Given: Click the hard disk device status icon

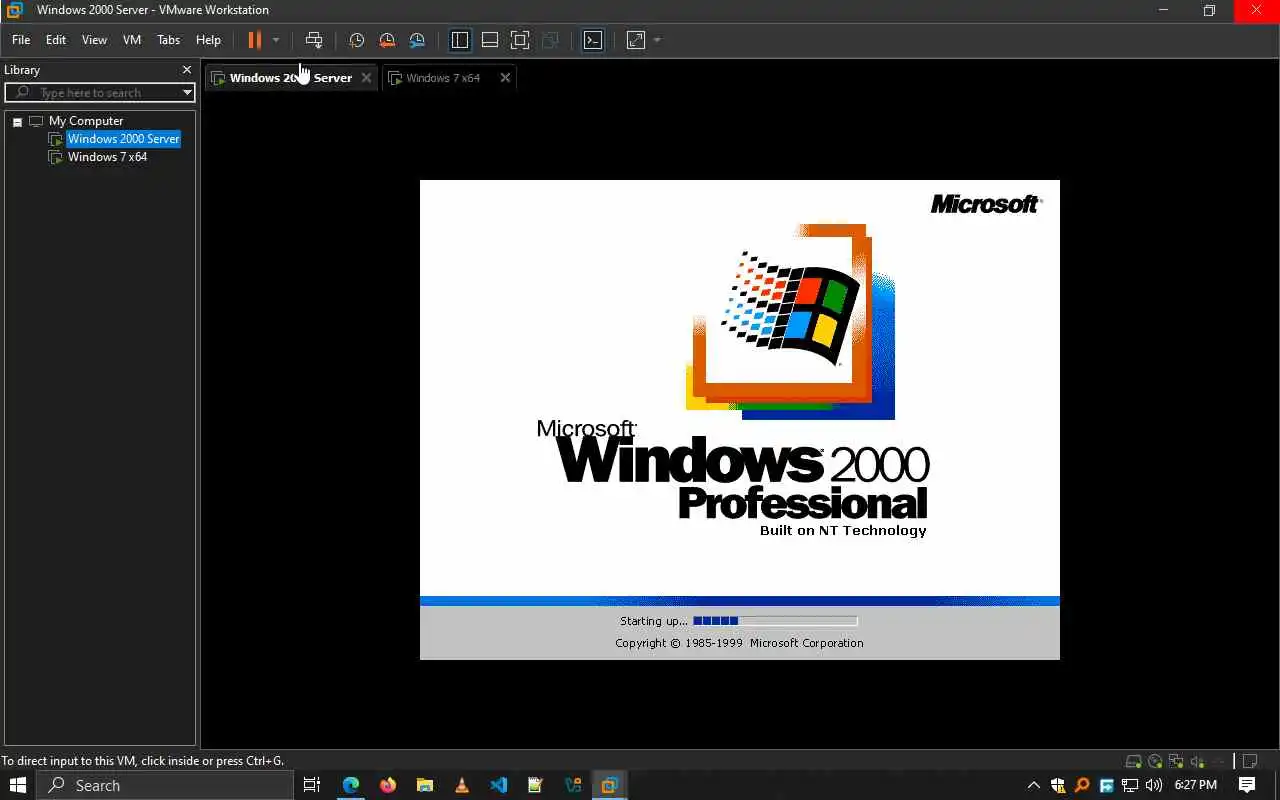Looking at the screenshot, I should [x=1134, y=761].
